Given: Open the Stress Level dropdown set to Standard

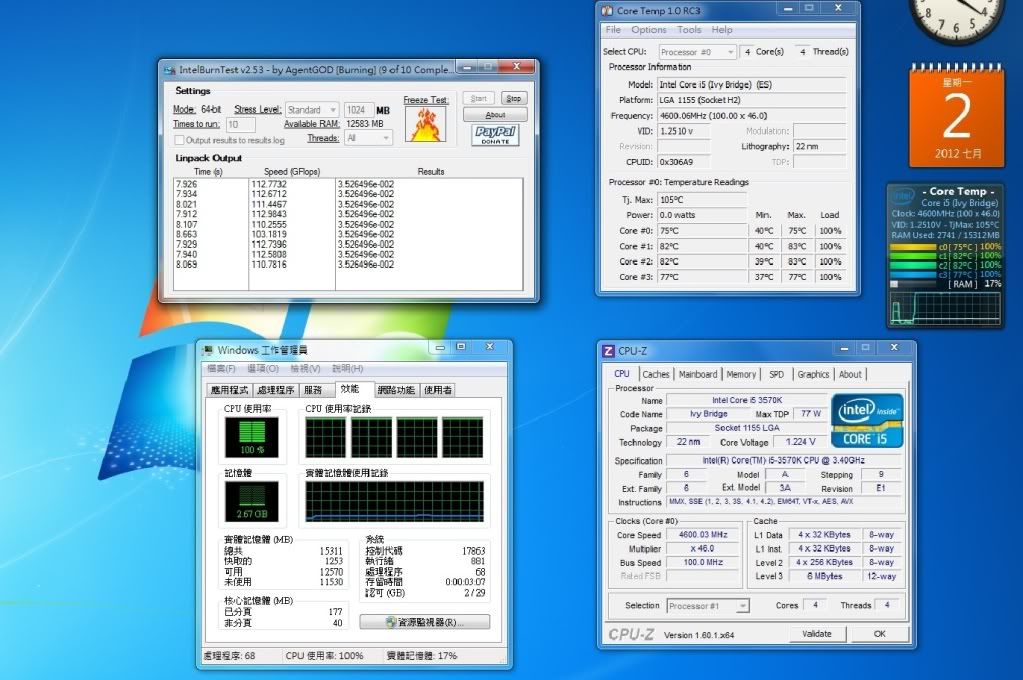Looking at the screenshot, I should coord(312,110).
